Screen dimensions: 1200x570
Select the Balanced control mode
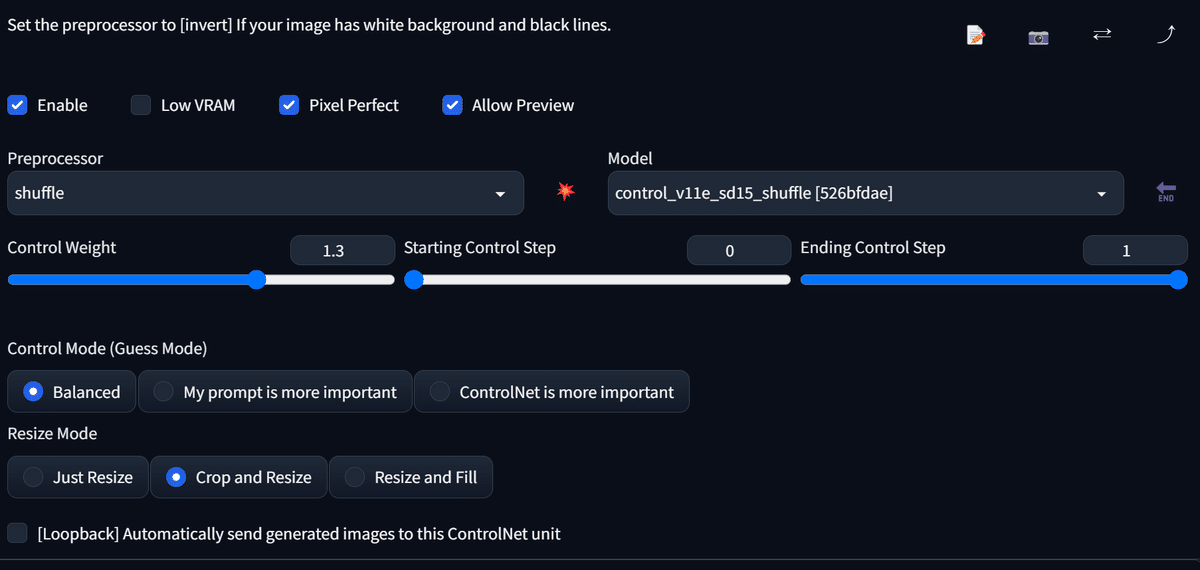pos(72,392)
